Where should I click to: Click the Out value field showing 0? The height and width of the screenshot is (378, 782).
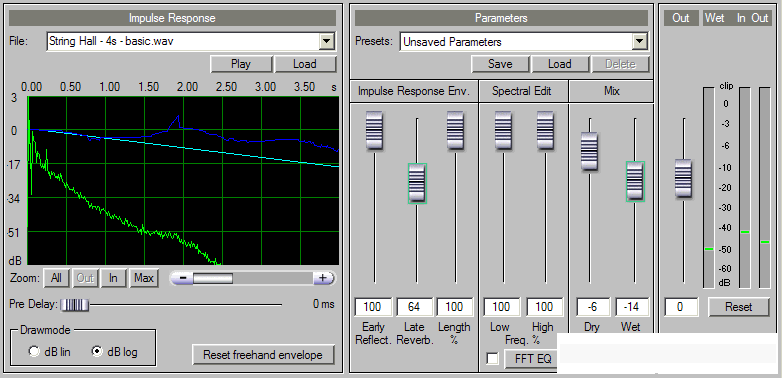681,307
